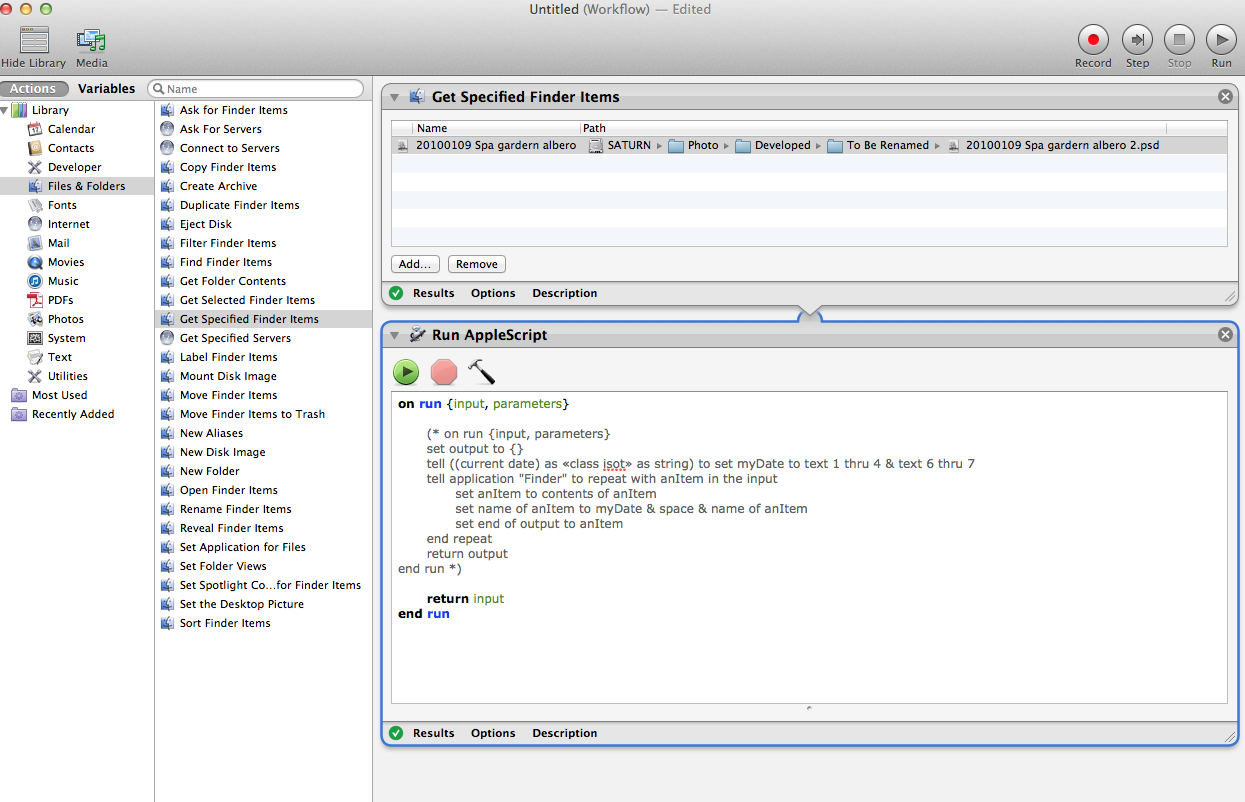This screenshot has width=1245, height=802.
Task: Select Ask for Finder Items action
Action: (233, 110)
